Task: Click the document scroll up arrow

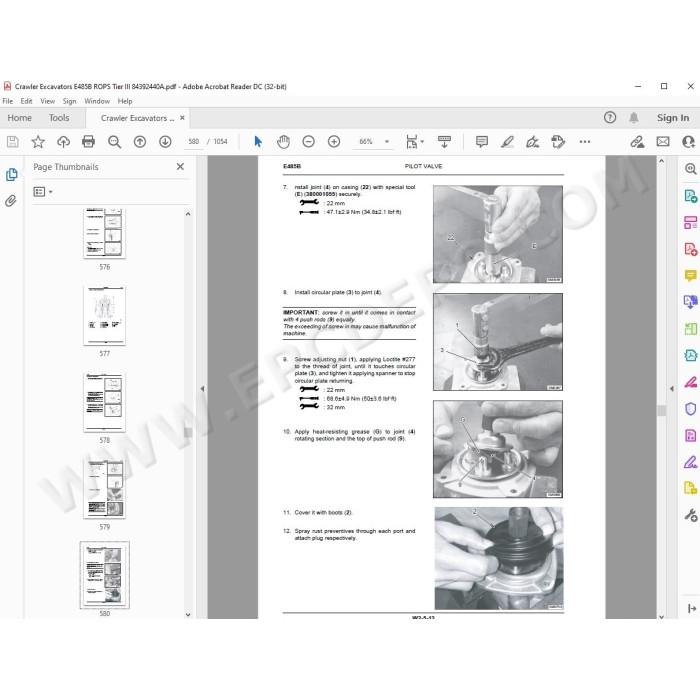Action: point(662,160)
